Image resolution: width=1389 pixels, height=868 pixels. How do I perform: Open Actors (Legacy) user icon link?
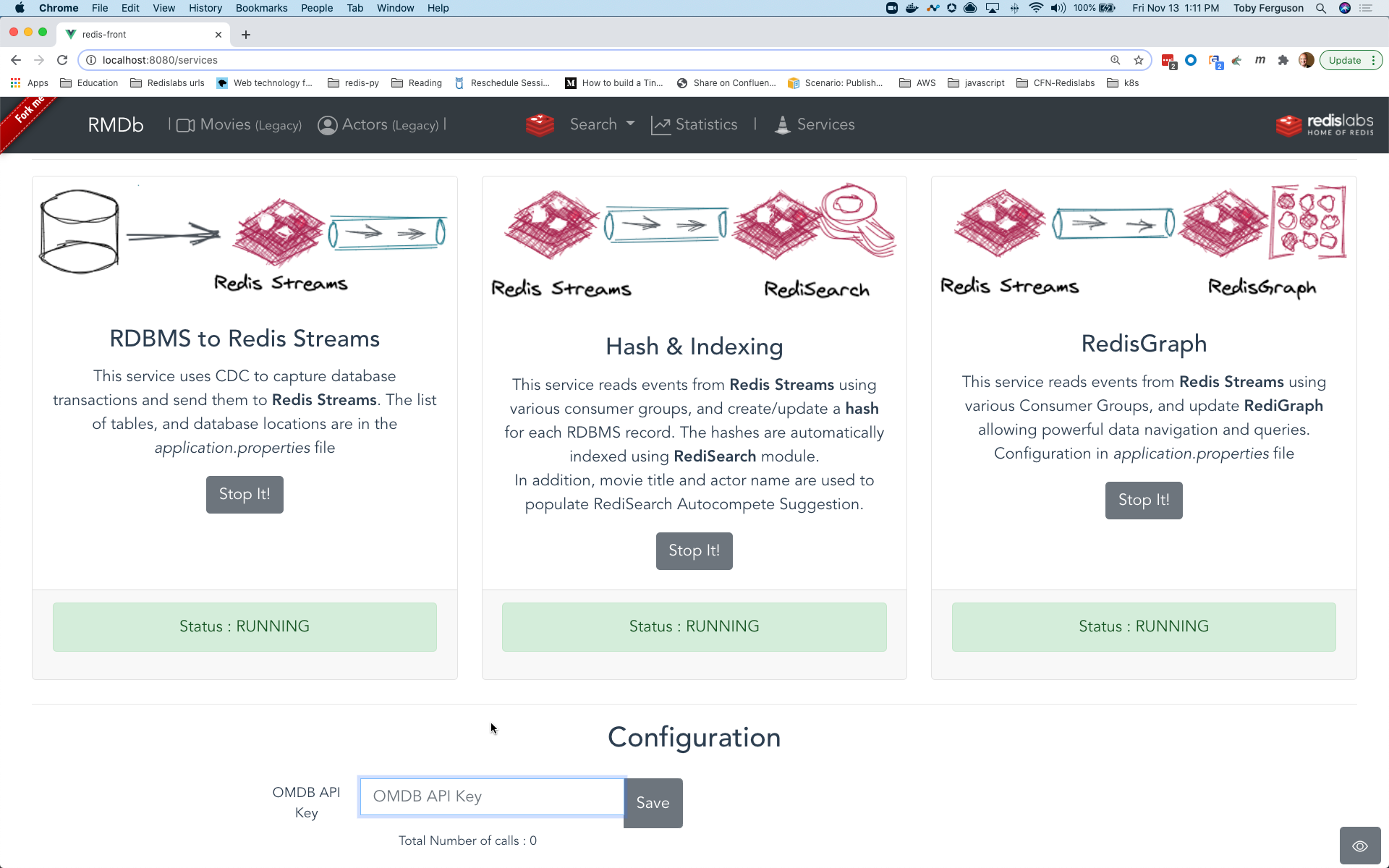[328, 125]
